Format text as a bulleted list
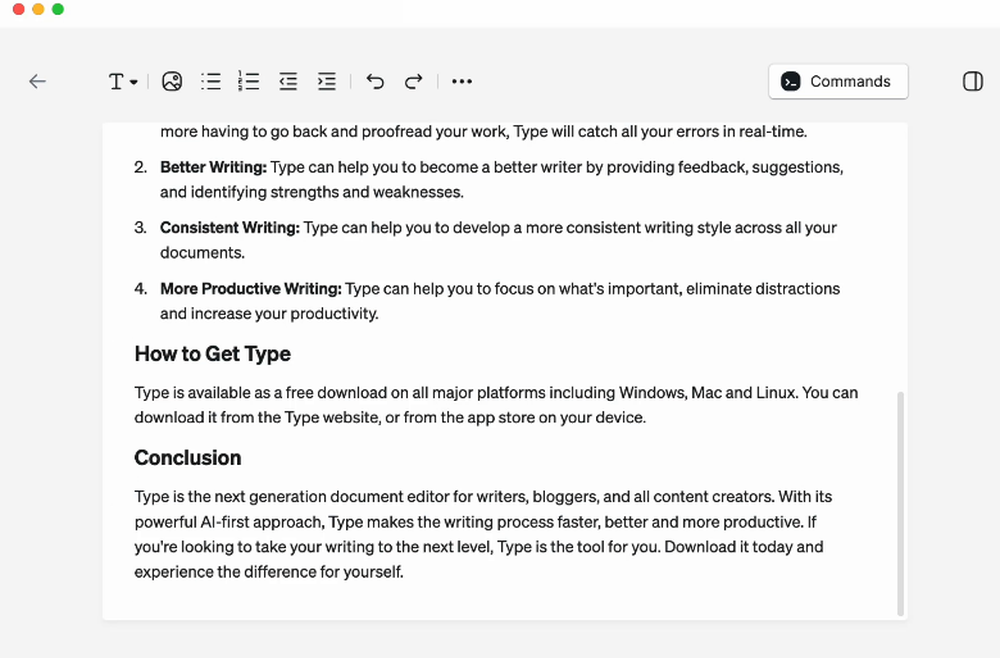This screenshot has width=1000, height=658. [210, 81]
